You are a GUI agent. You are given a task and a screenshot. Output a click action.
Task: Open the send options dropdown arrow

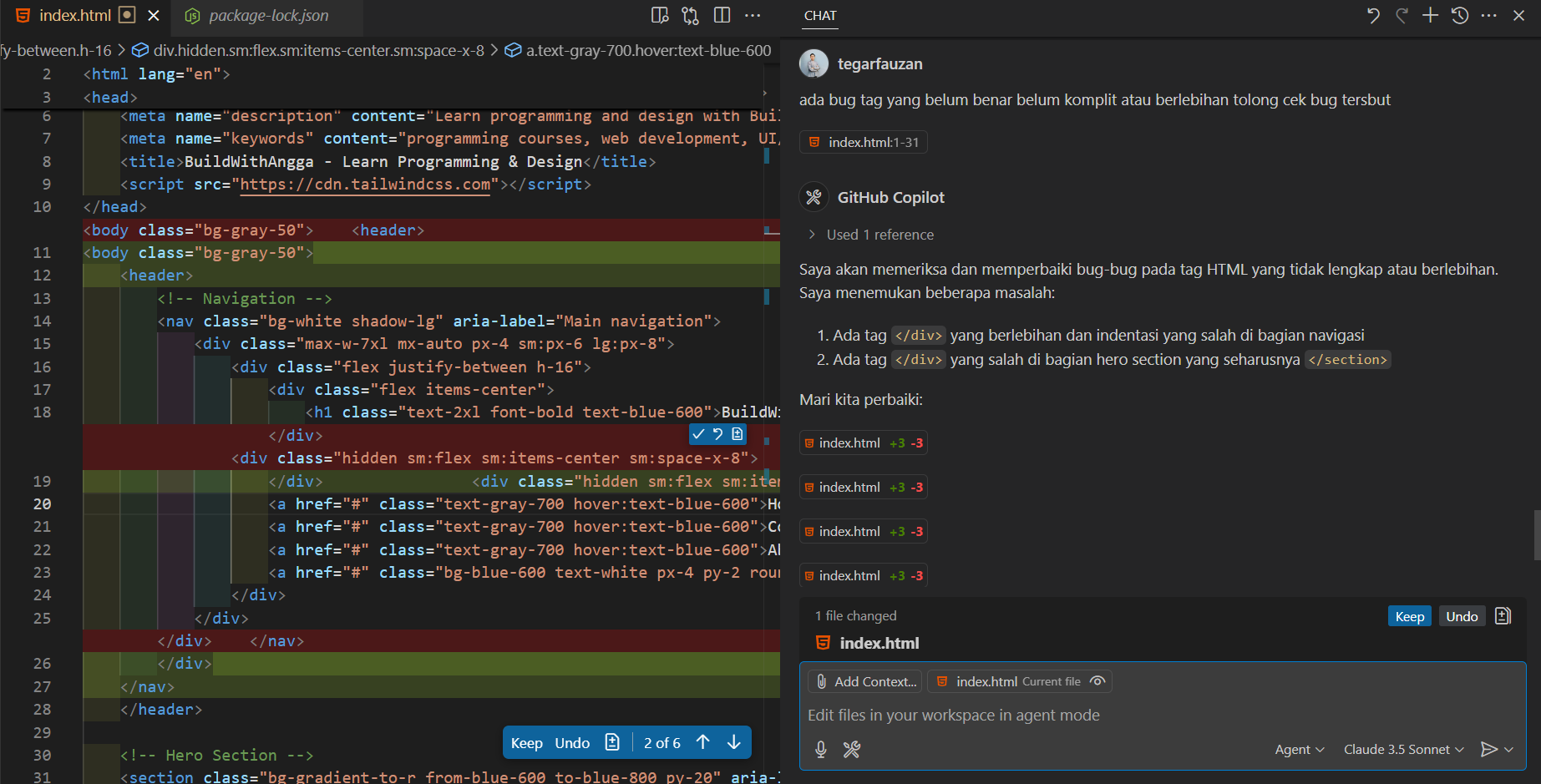[x=1508, y=749]
